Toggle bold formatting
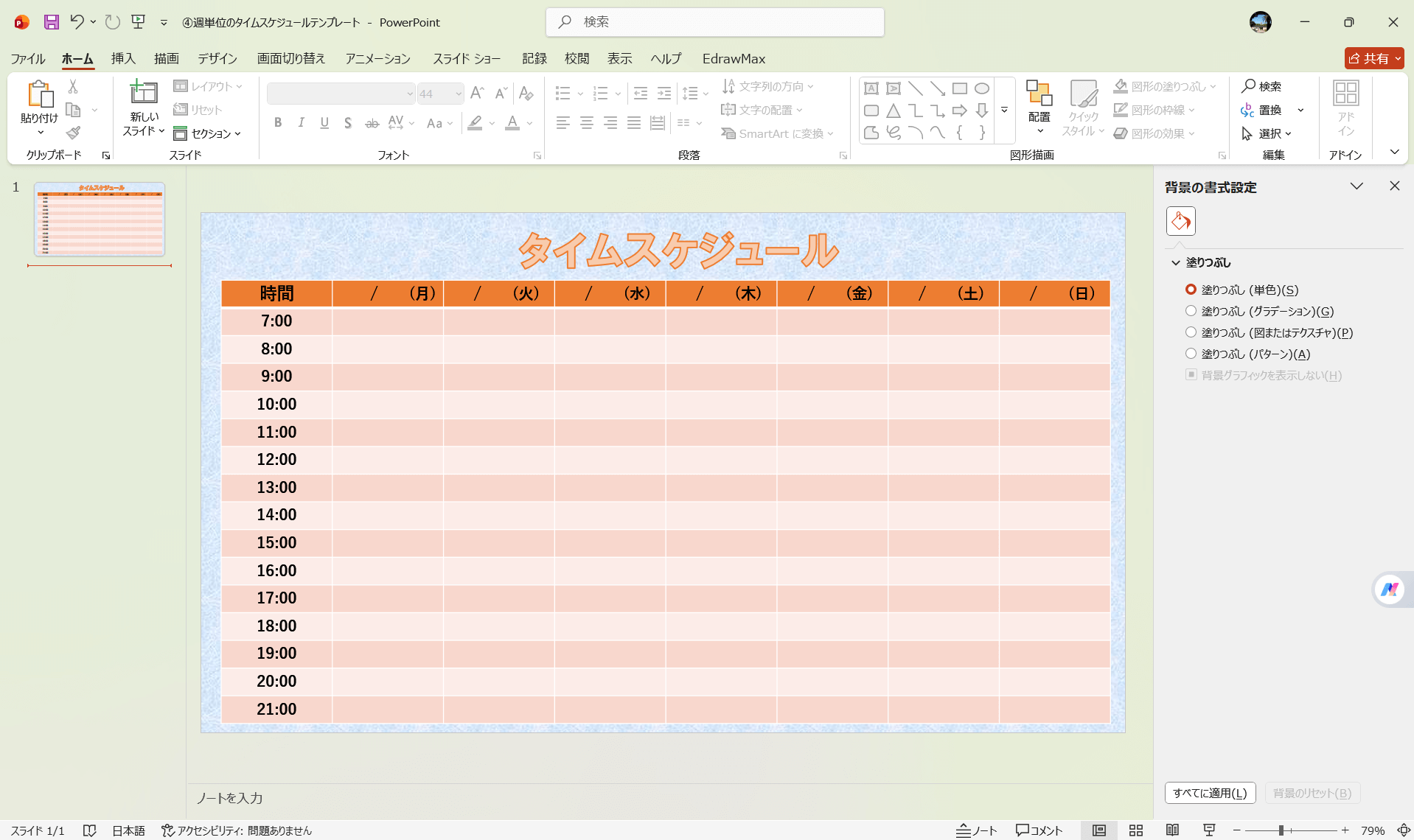The height and width of the screenshot is (840, 1414). point(278,122)
